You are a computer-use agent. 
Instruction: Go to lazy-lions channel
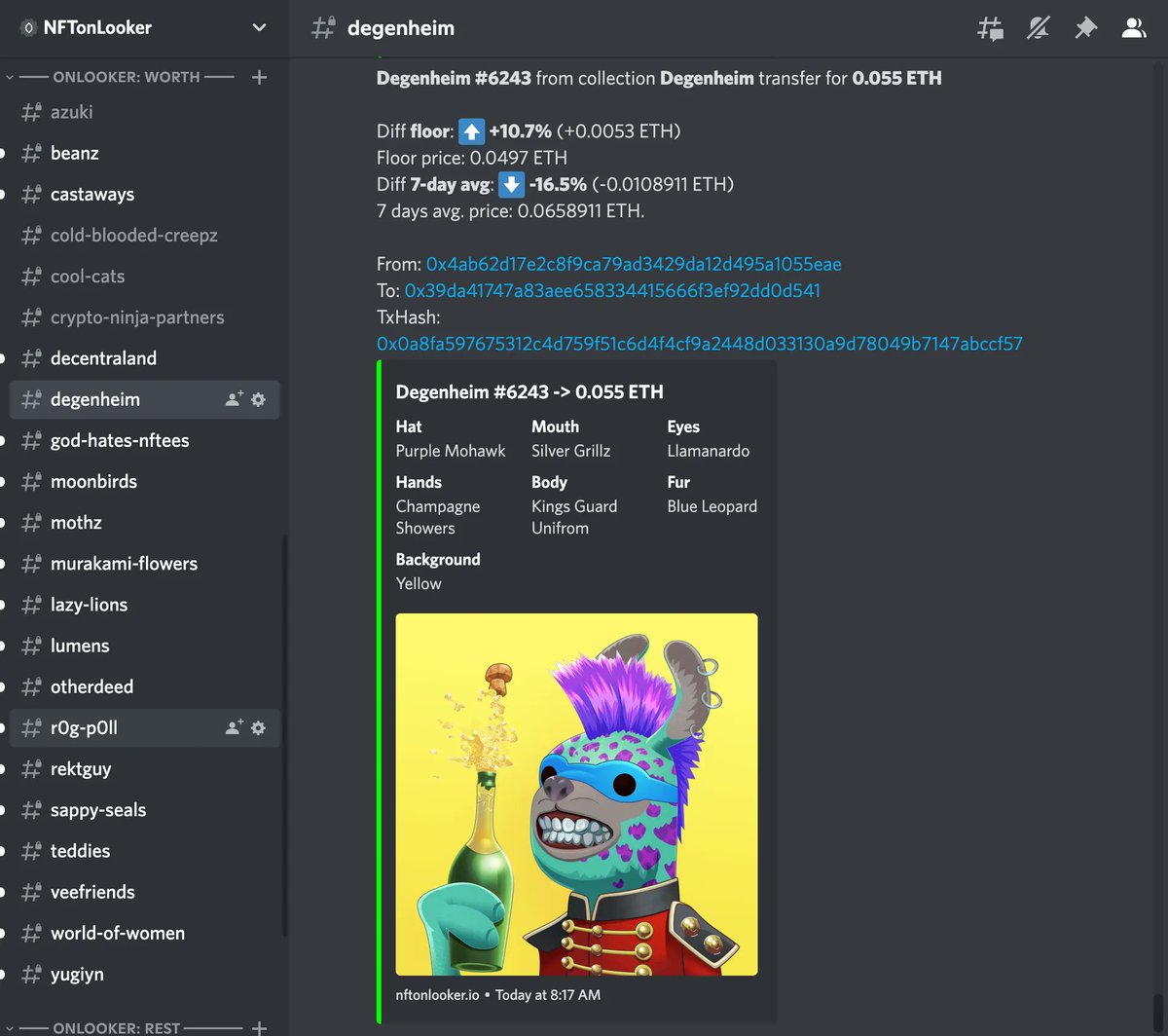tap(144, 604)
